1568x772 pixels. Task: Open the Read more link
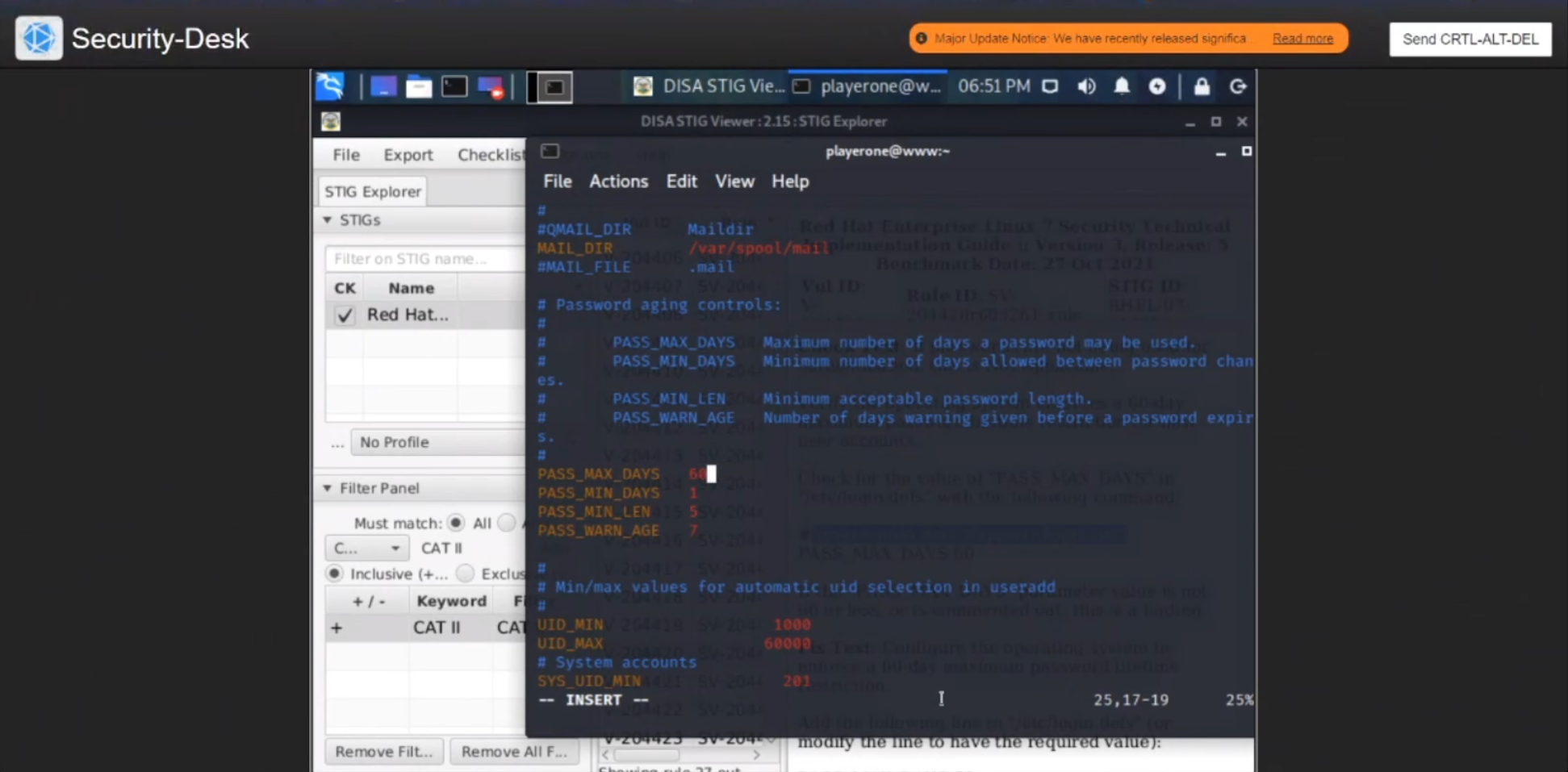point(1302,38)
